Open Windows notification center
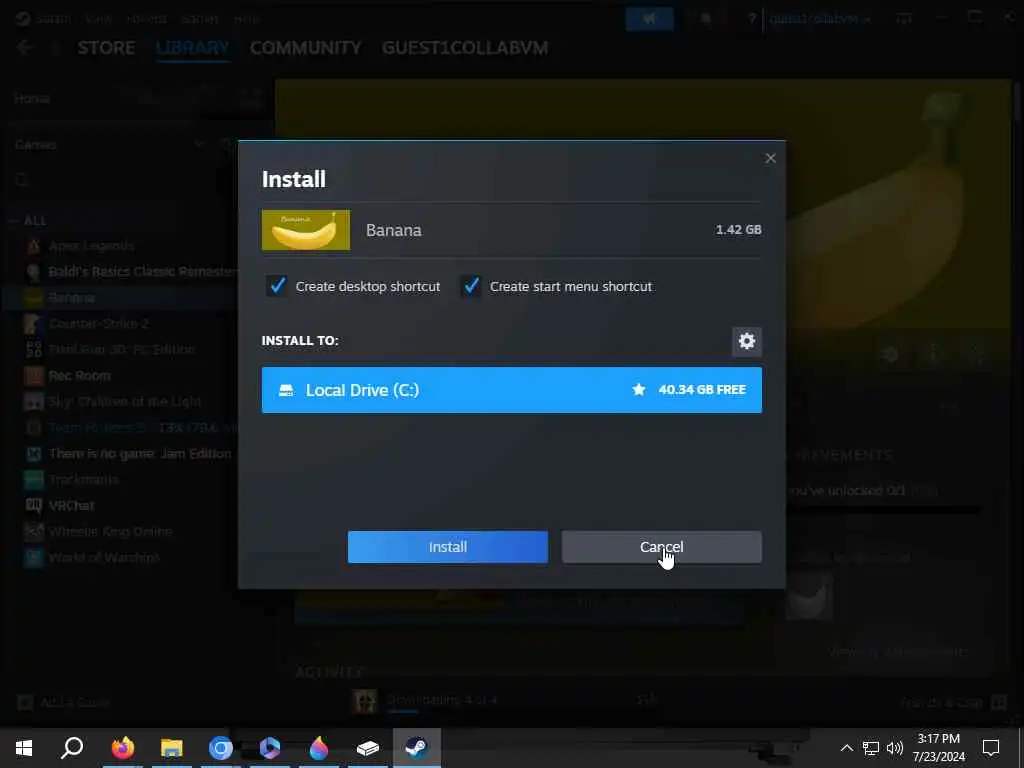The image size is (1024, 768). click(x=991, y=748)
